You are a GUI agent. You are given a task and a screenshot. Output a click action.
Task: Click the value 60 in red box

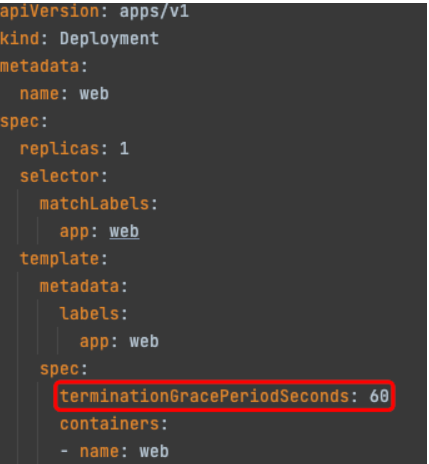pos(379,396)
